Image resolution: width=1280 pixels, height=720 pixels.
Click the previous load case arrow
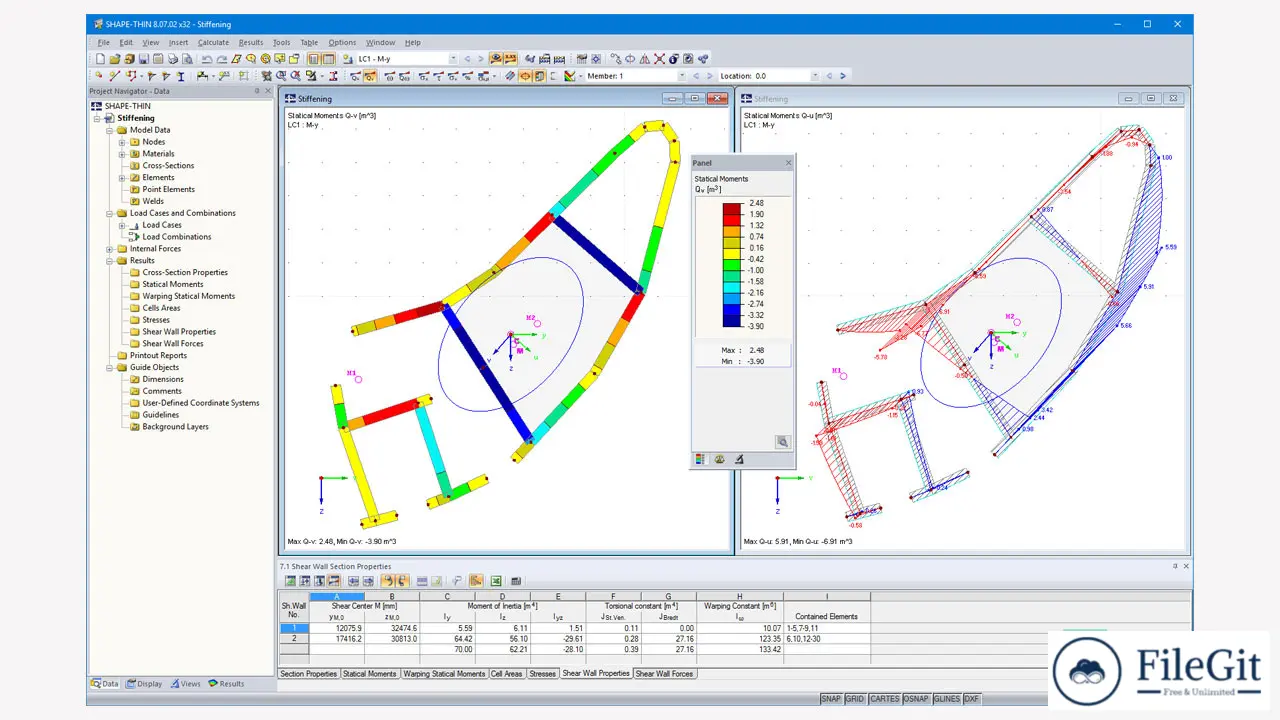467,59
